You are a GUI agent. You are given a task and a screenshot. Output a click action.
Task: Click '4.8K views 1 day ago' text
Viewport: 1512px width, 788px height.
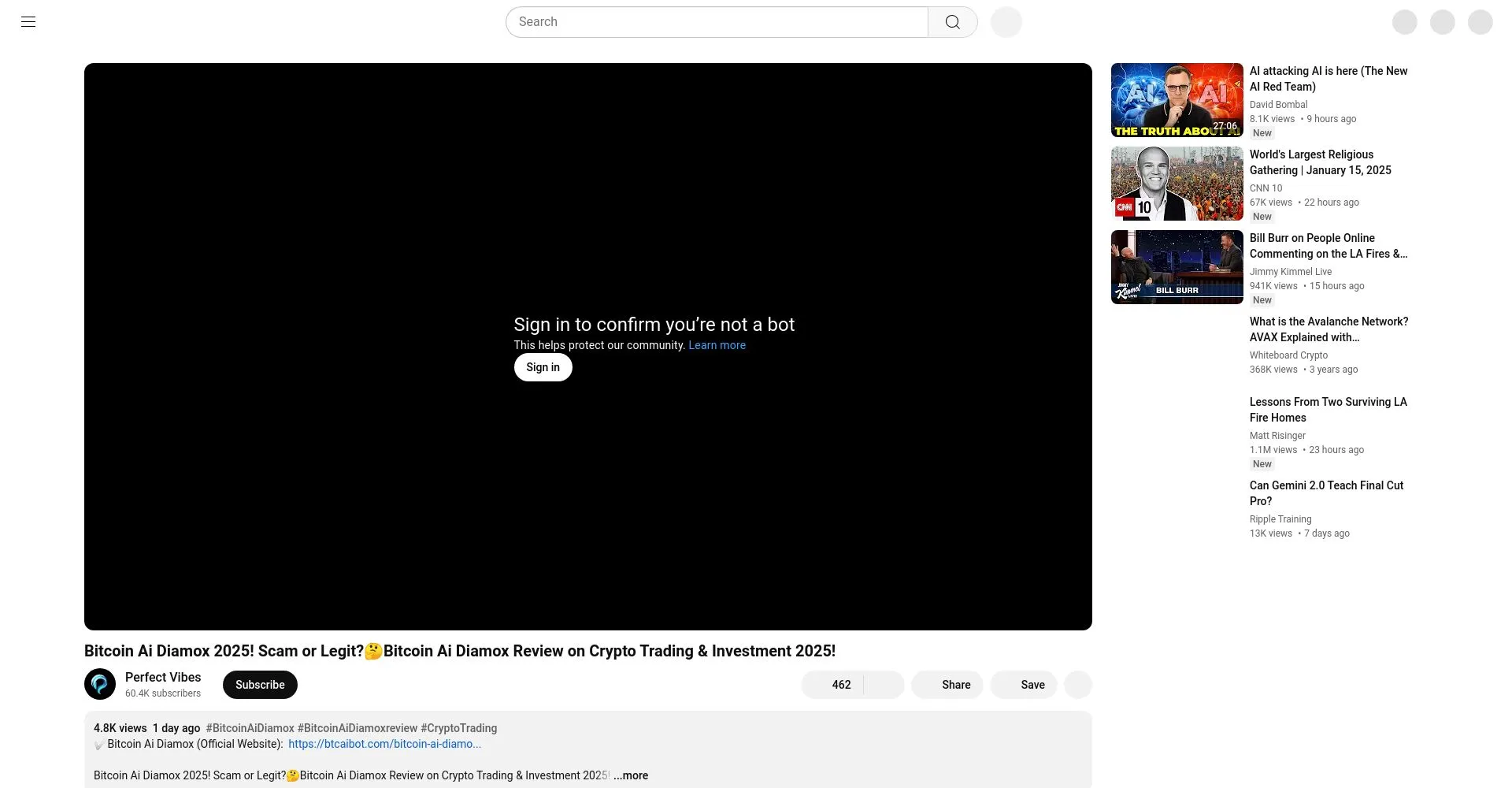[x=146, y=728]
